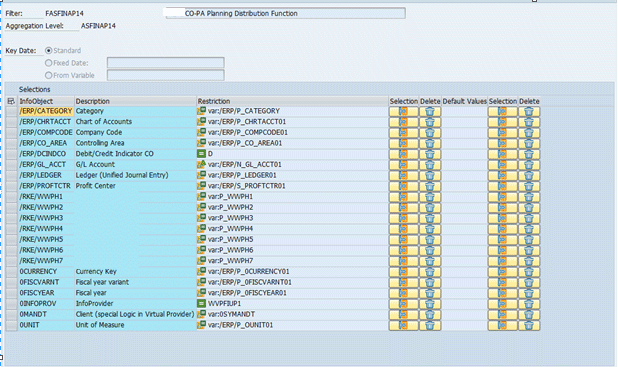This screenshot has width=618, height=367.
Task: Open default values Selection for 0FISCYEAR row
Action: point(503,293)
